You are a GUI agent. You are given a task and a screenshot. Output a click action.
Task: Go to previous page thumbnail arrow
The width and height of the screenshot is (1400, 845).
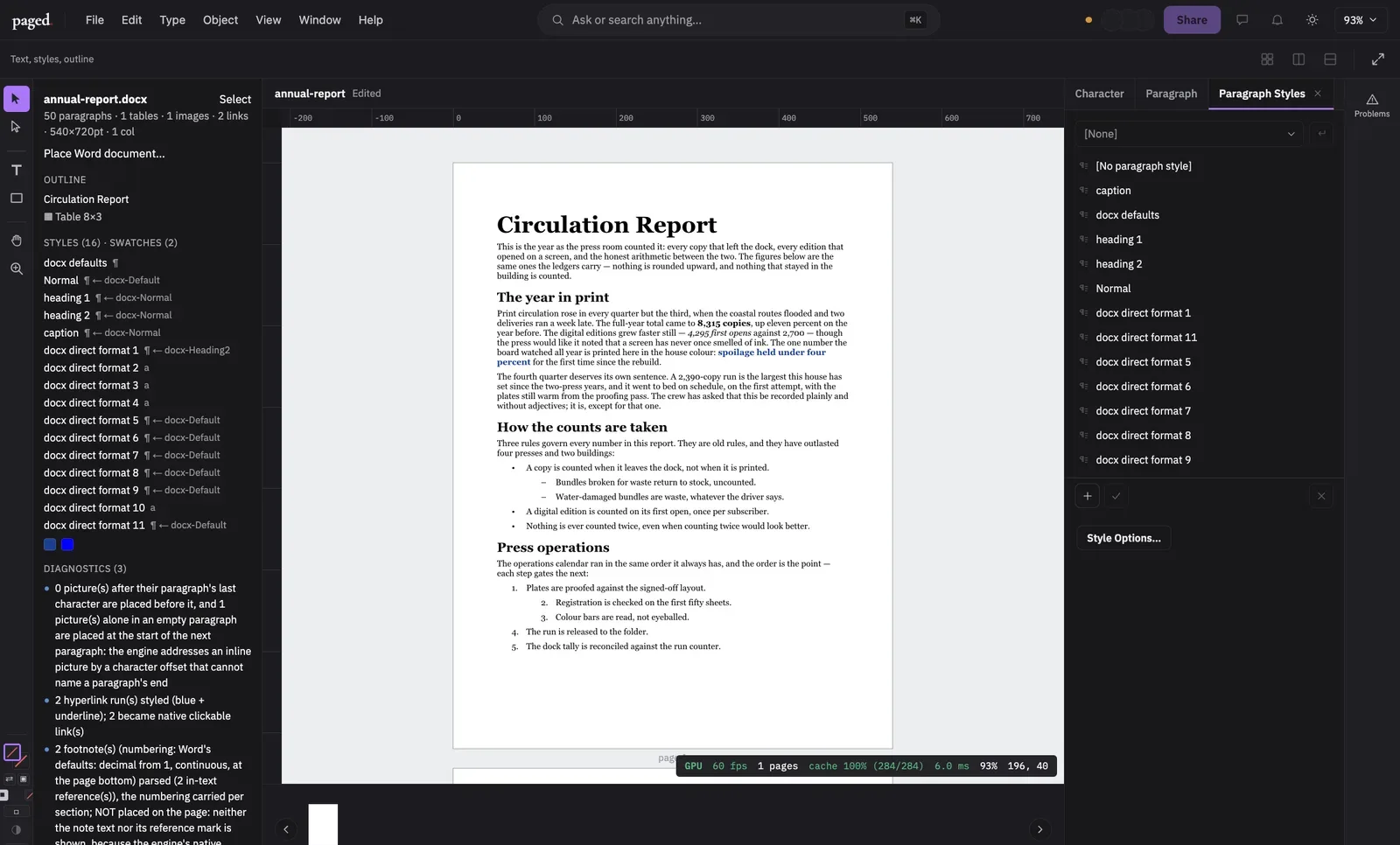pyautogui.click(x=286, y=829)
